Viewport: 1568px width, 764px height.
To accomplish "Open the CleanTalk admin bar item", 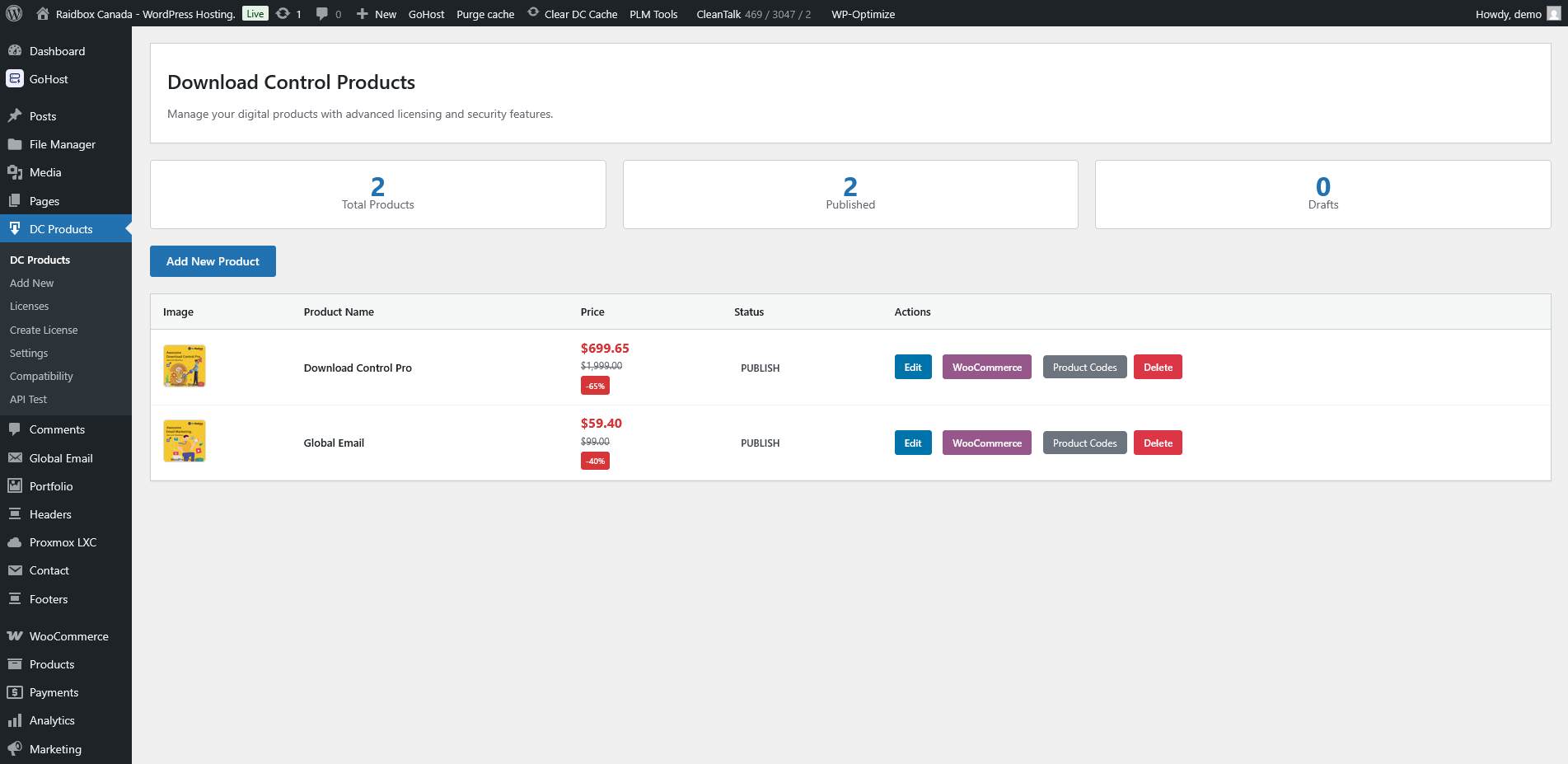I will click(753, 14).
